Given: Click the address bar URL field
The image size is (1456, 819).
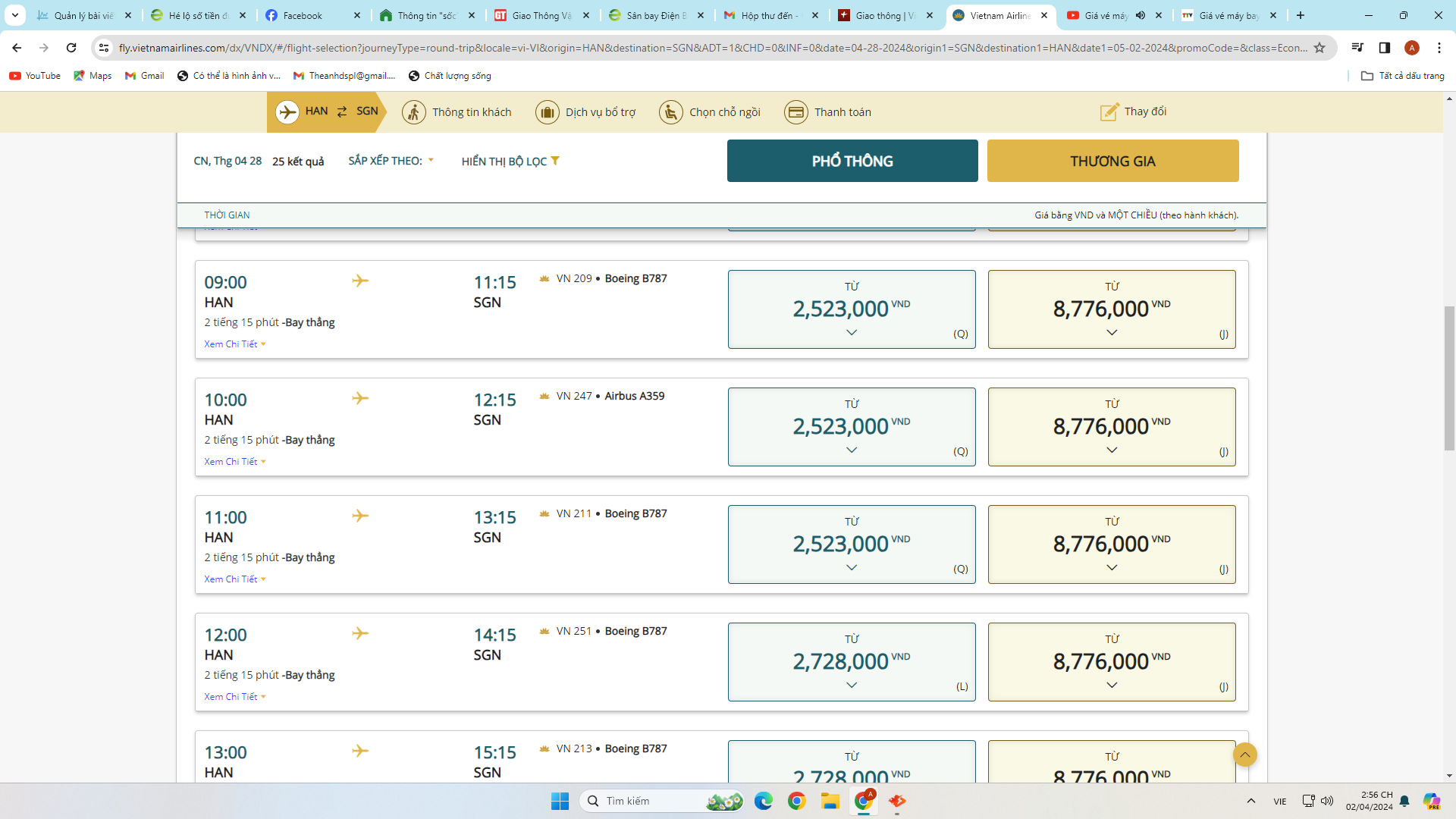Looking at the screenshot, I should pos(713,48).
